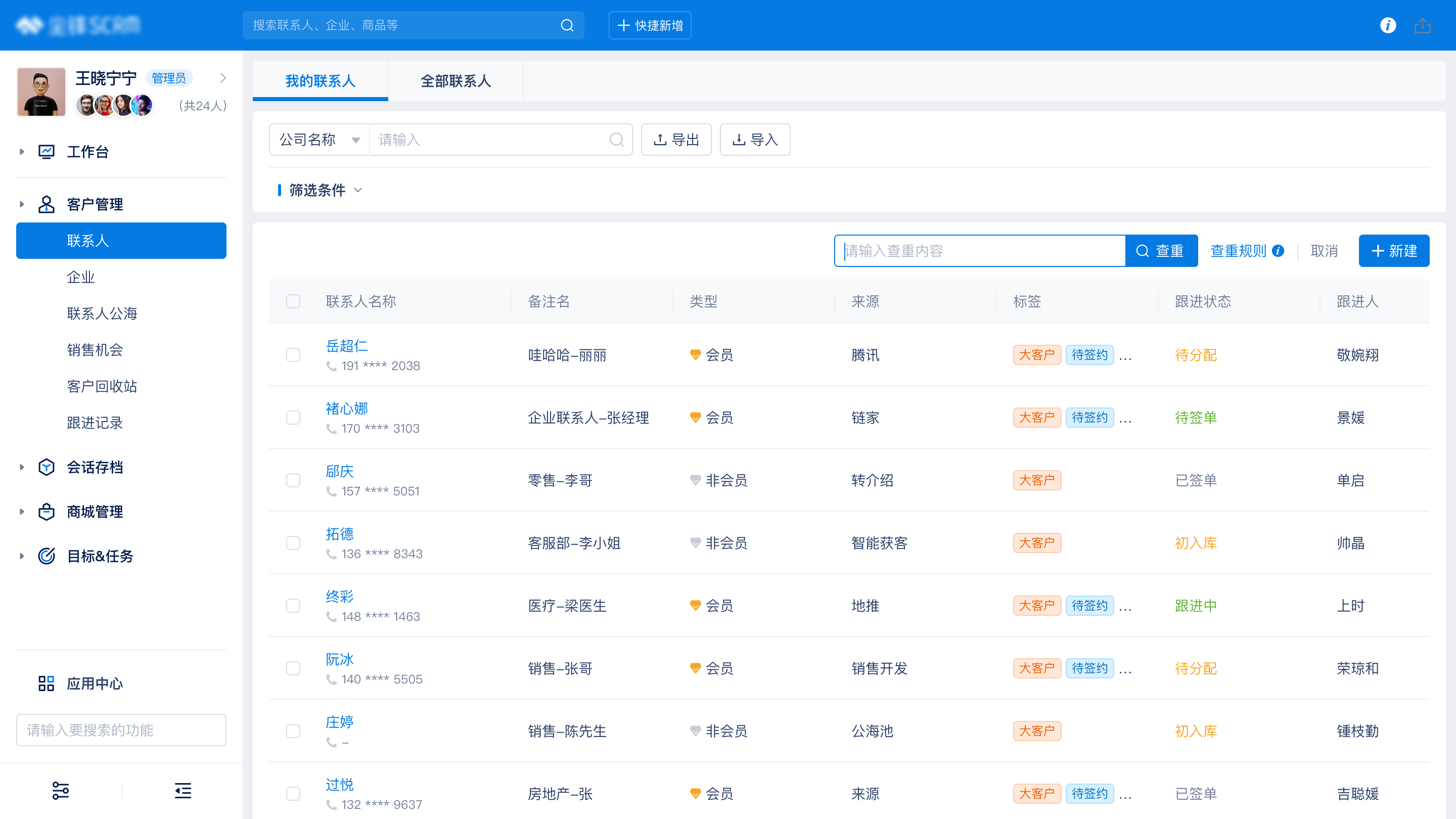The height and width of the screenshot is (819, 1456).
Task: Open 应用中心 grid icon
Action: (47, 684)
